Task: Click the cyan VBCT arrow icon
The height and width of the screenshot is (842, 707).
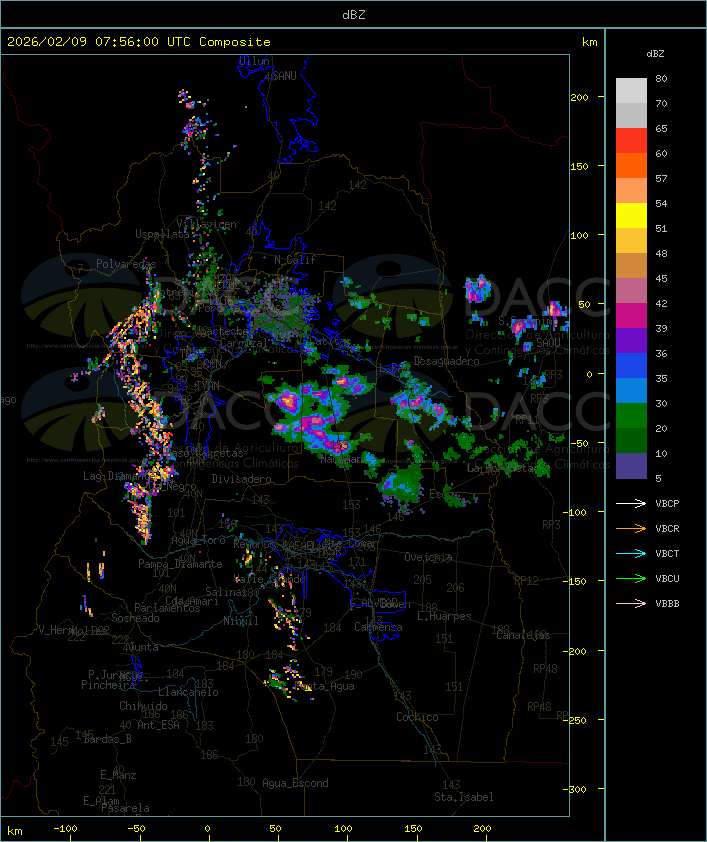Action: coord(631,553)
